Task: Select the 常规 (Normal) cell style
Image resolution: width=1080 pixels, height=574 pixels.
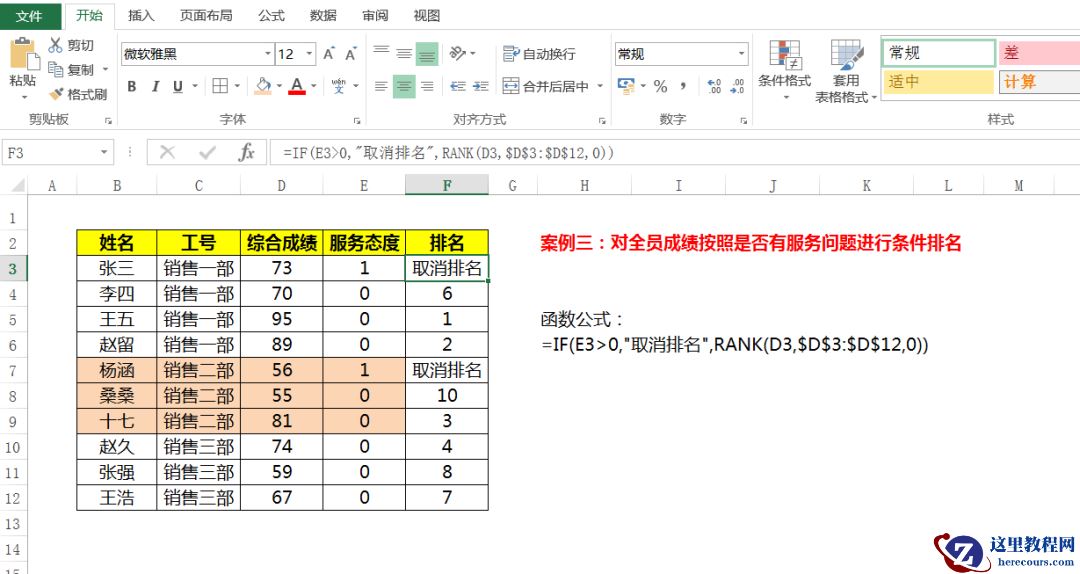Action: tap(938, 52)
